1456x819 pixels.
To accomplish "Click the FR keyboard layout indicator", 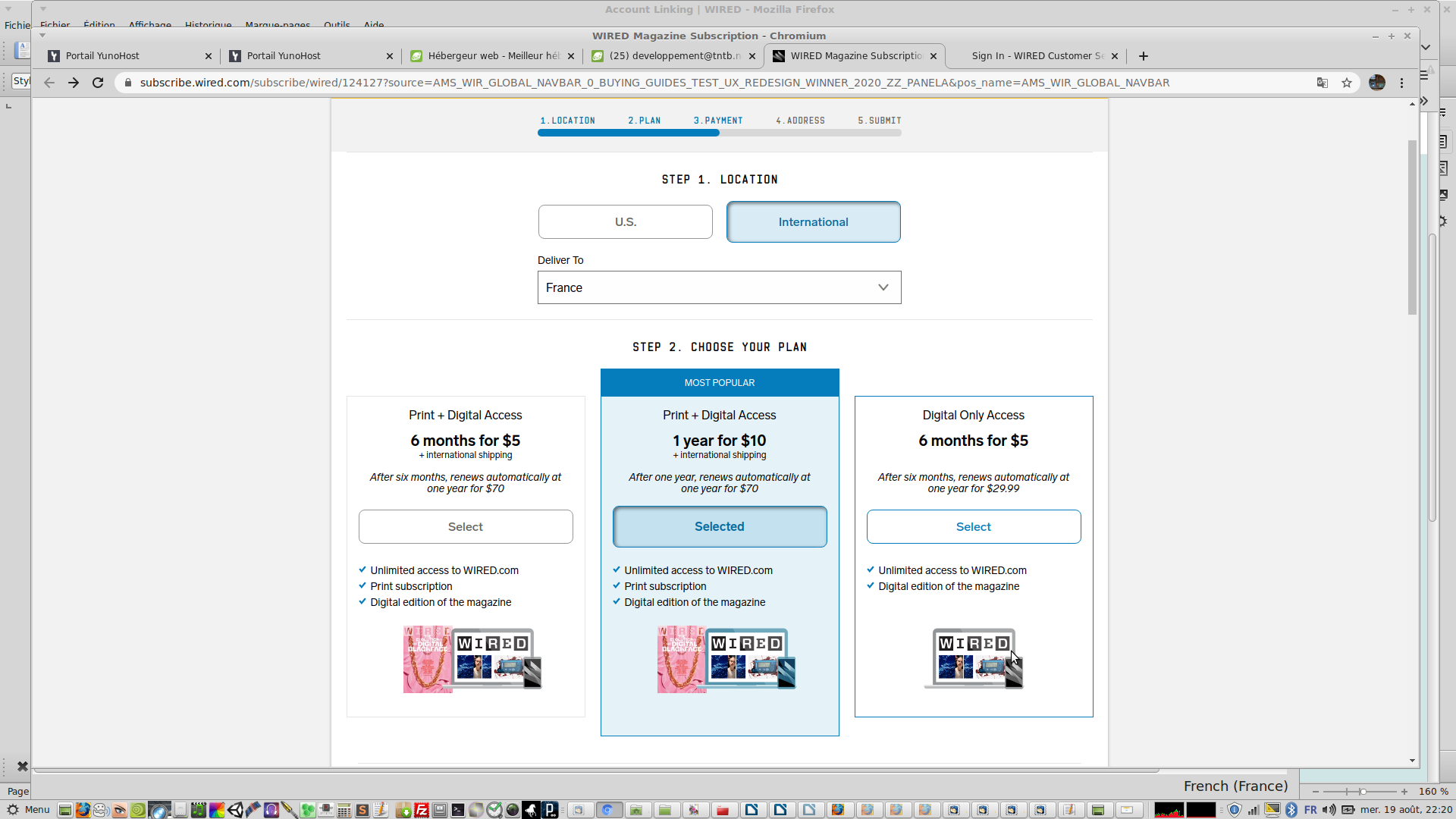I will click(x=1310, y=810).
